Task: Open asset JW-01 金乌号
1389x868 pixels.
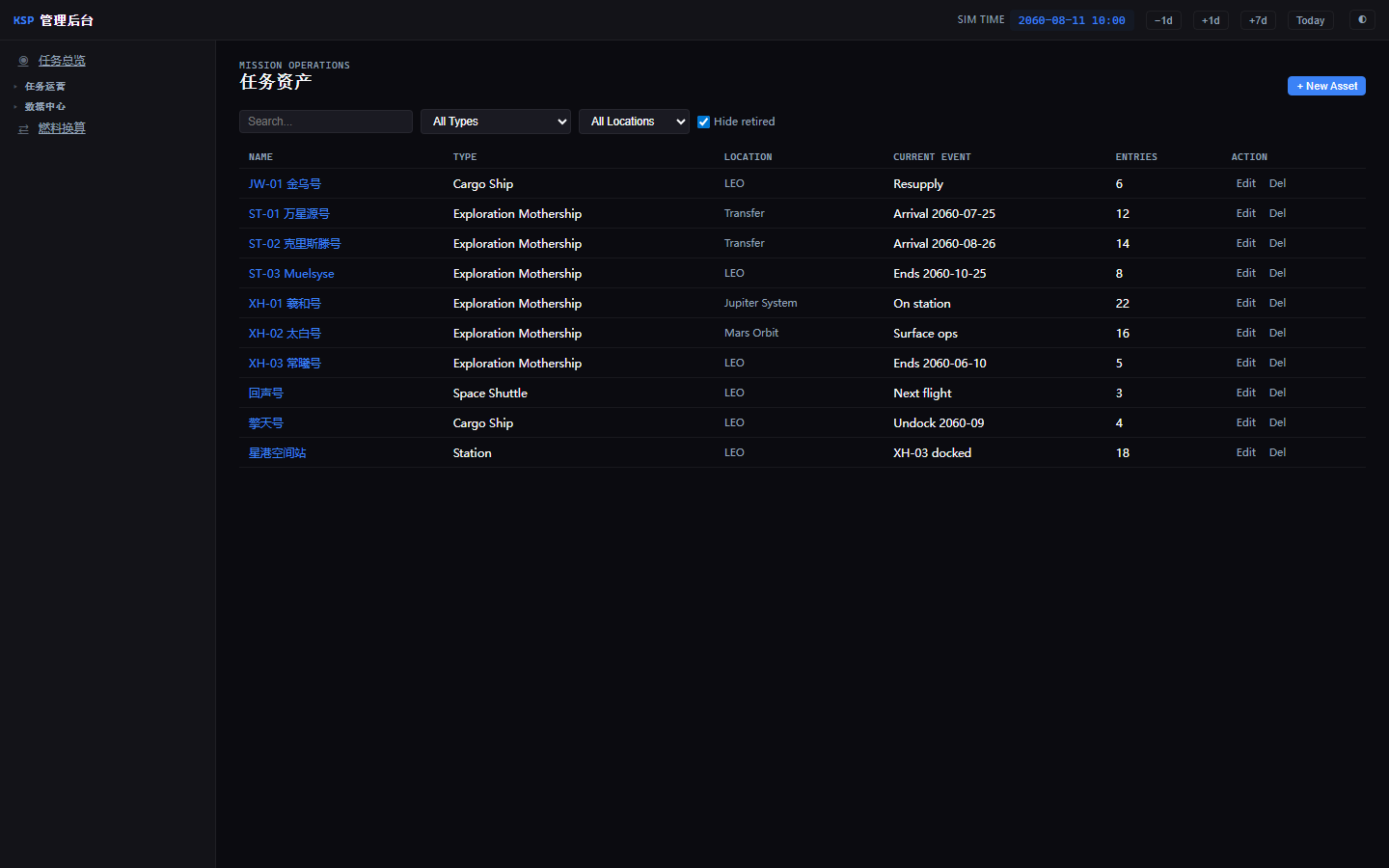Action: click(x=285, y=184)
